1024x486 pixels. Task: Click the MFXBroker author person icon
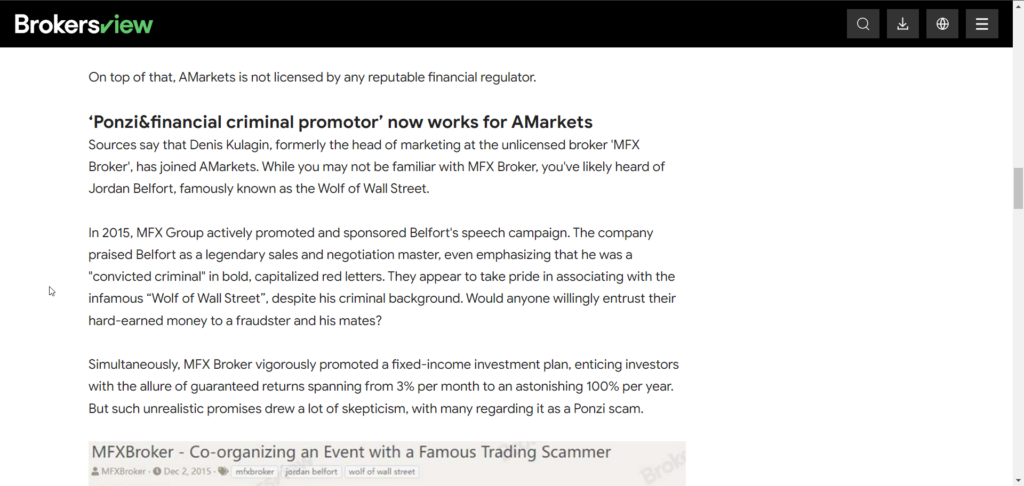click(x=96, y=472)
